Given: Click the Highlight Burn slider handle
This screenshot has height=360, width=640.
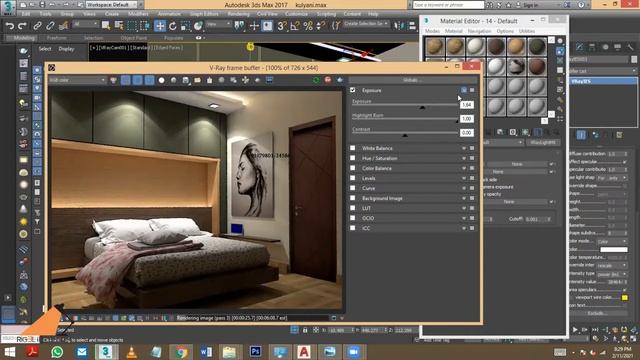Looking at the screenshot, I should [457, 121].
